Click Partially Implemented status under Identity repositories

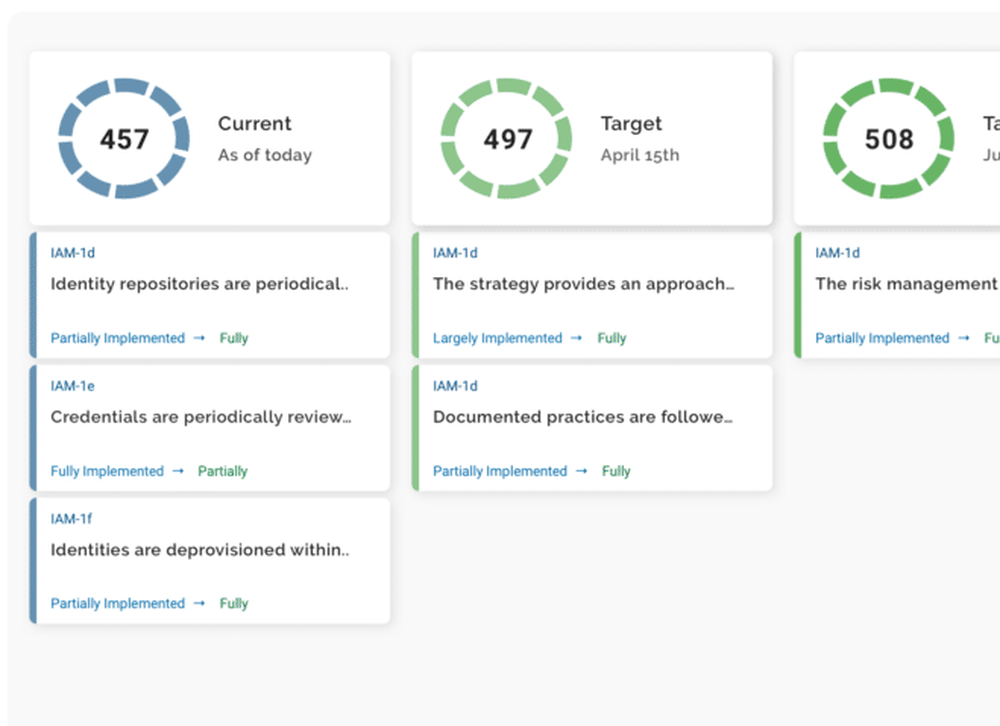pyautogui.click(x=118, y=338)
